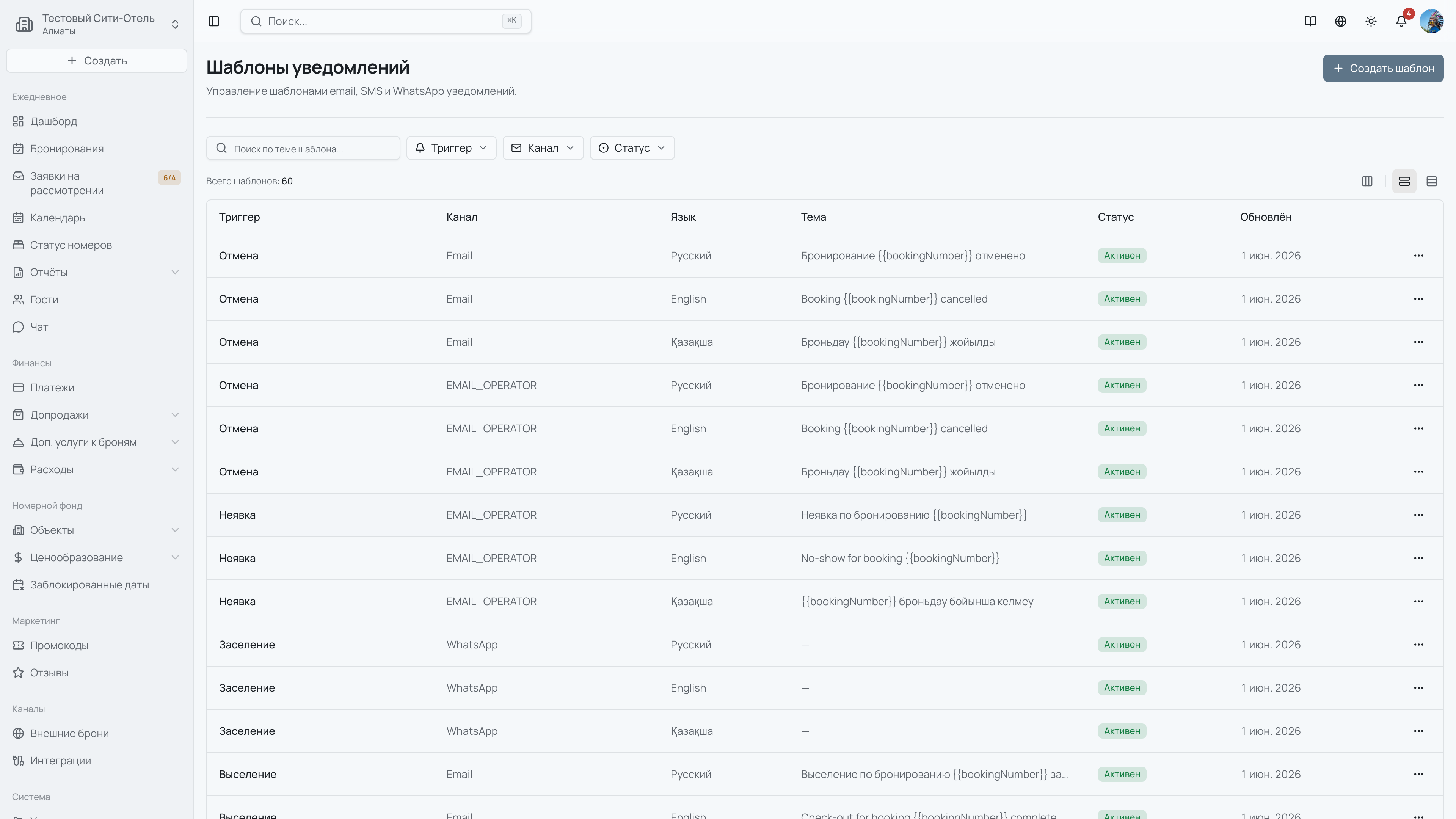Viewport: 1456px width, 819px height.
Task: Open actions for Заселение WhatsApp Қазақша row
Action: tap(1419, 731)
